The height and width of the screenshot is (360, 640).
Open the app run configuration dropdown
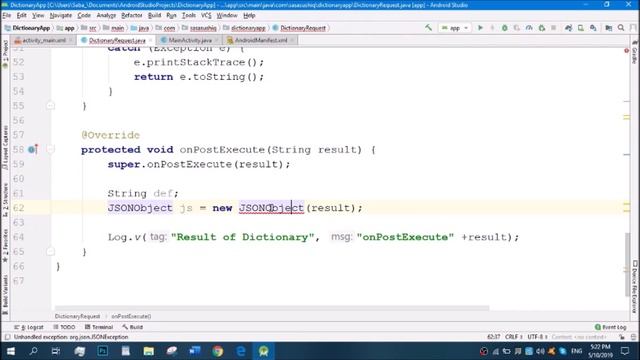455,28
